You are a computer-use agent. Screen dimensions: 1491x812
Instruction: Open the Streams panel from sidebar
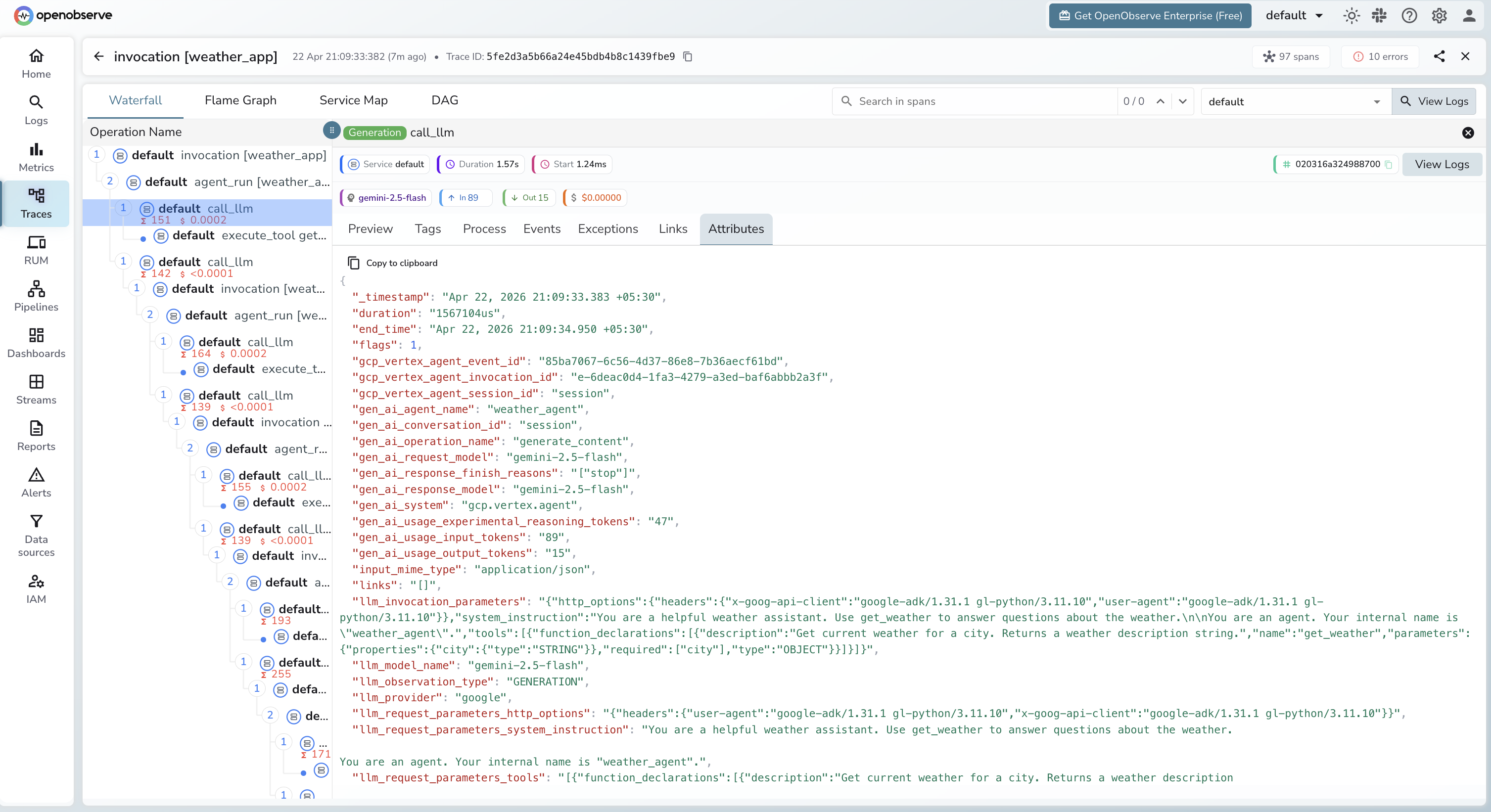(x=36, y=389)
